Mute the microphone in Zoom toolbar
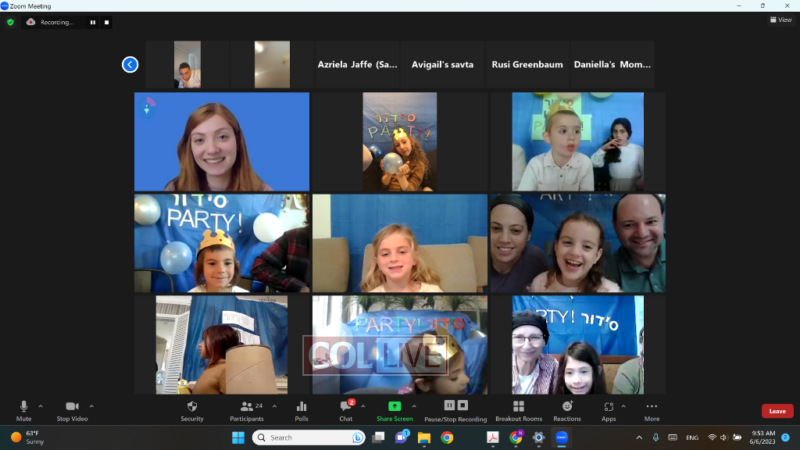The image size is (800, 450). 23,409
